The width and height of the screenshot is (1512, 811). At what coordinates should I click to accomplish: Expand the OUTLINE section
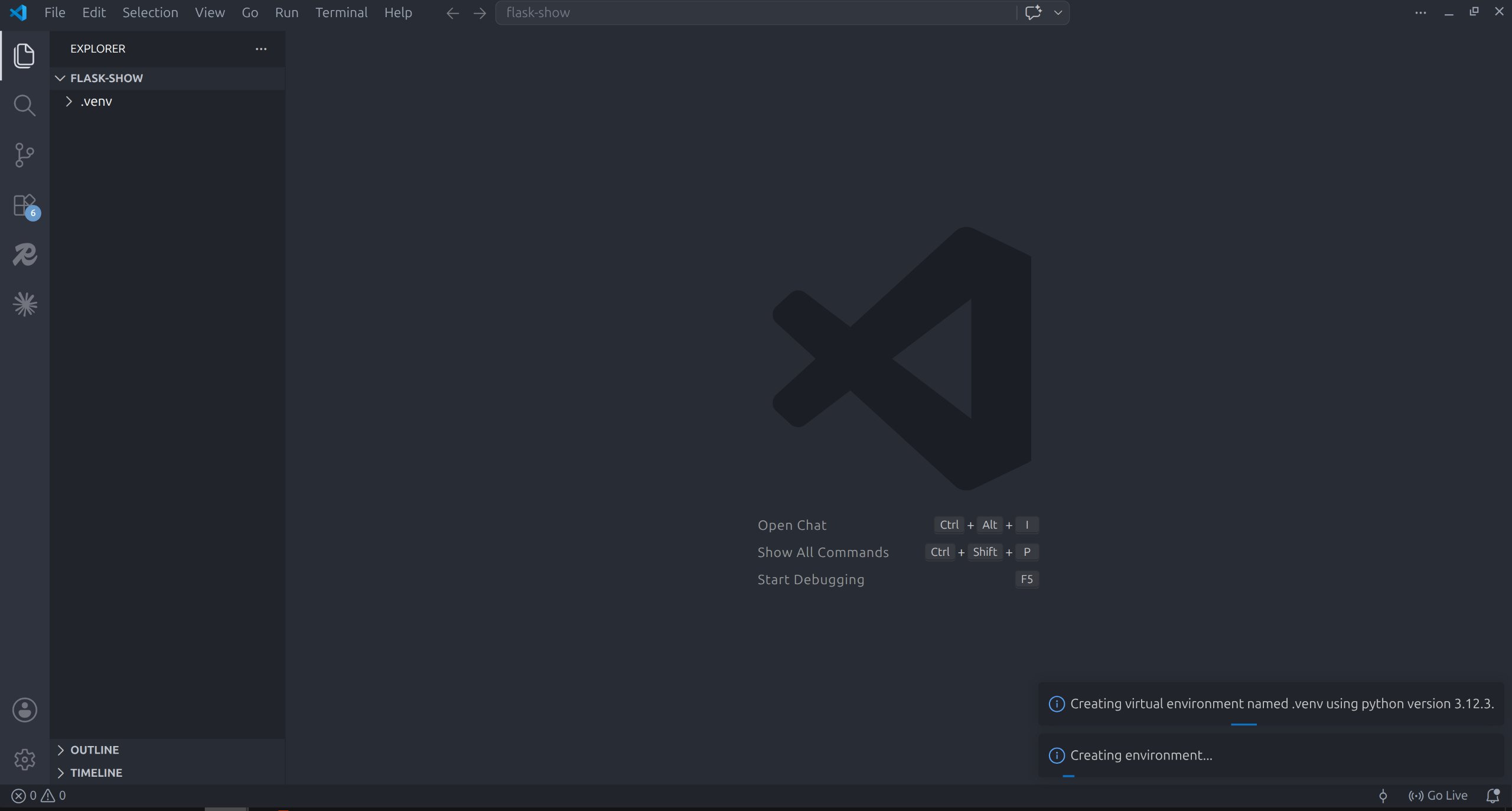tap(167, 750)
